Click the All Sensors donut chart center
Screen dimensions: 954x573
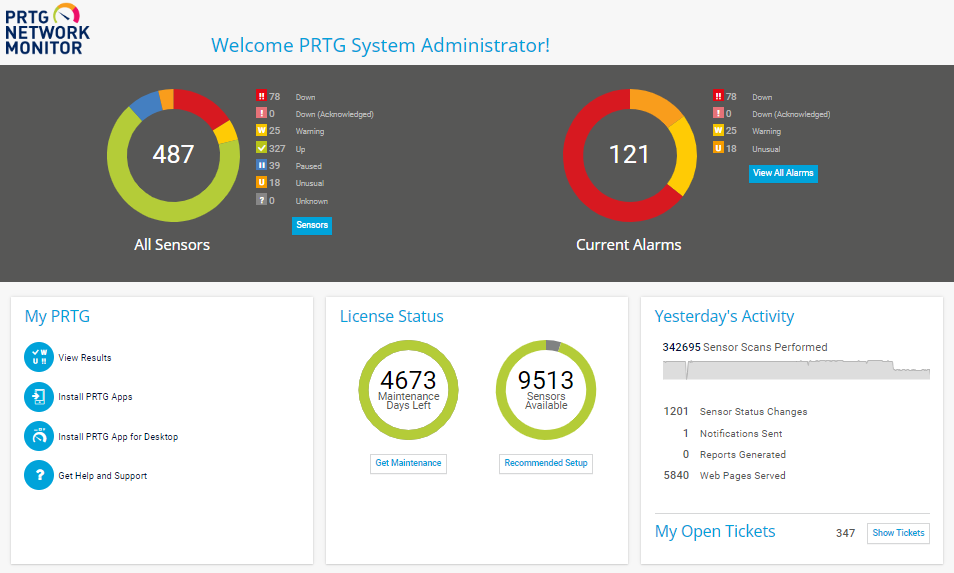click(x=173, y=154)
